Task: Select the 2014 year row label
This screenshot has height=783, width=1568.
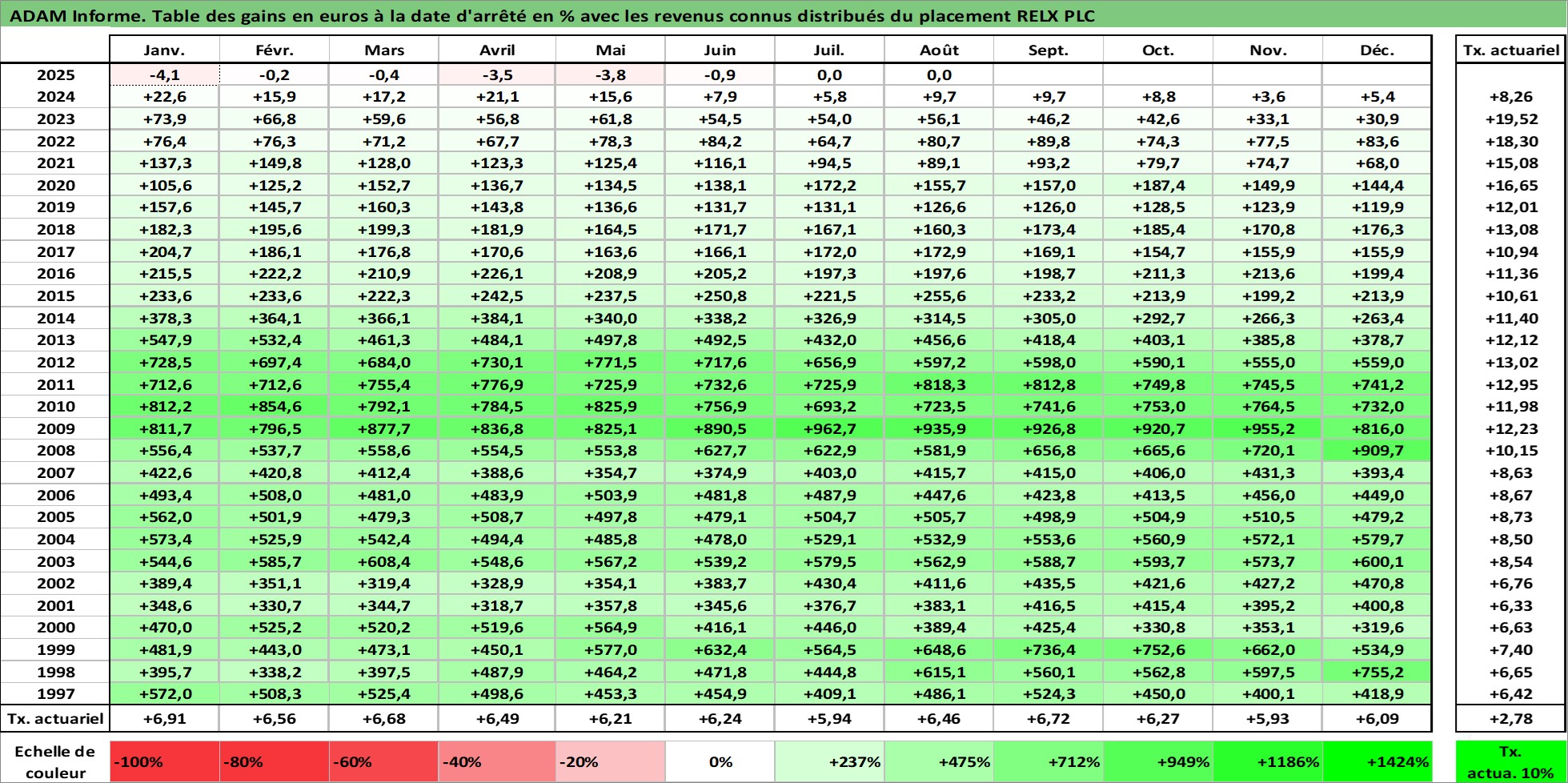Action: point(55,318)
